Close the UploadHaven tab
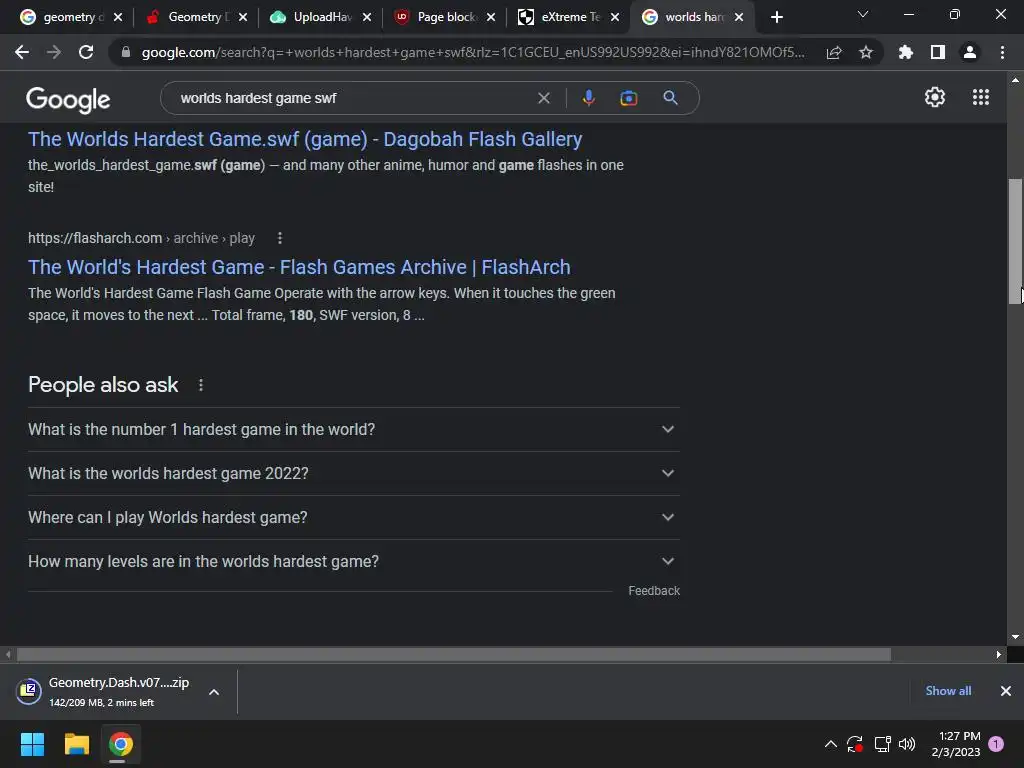Viewport: 1024px width, 768px height. pyautogui.click(x=366, y=18)
